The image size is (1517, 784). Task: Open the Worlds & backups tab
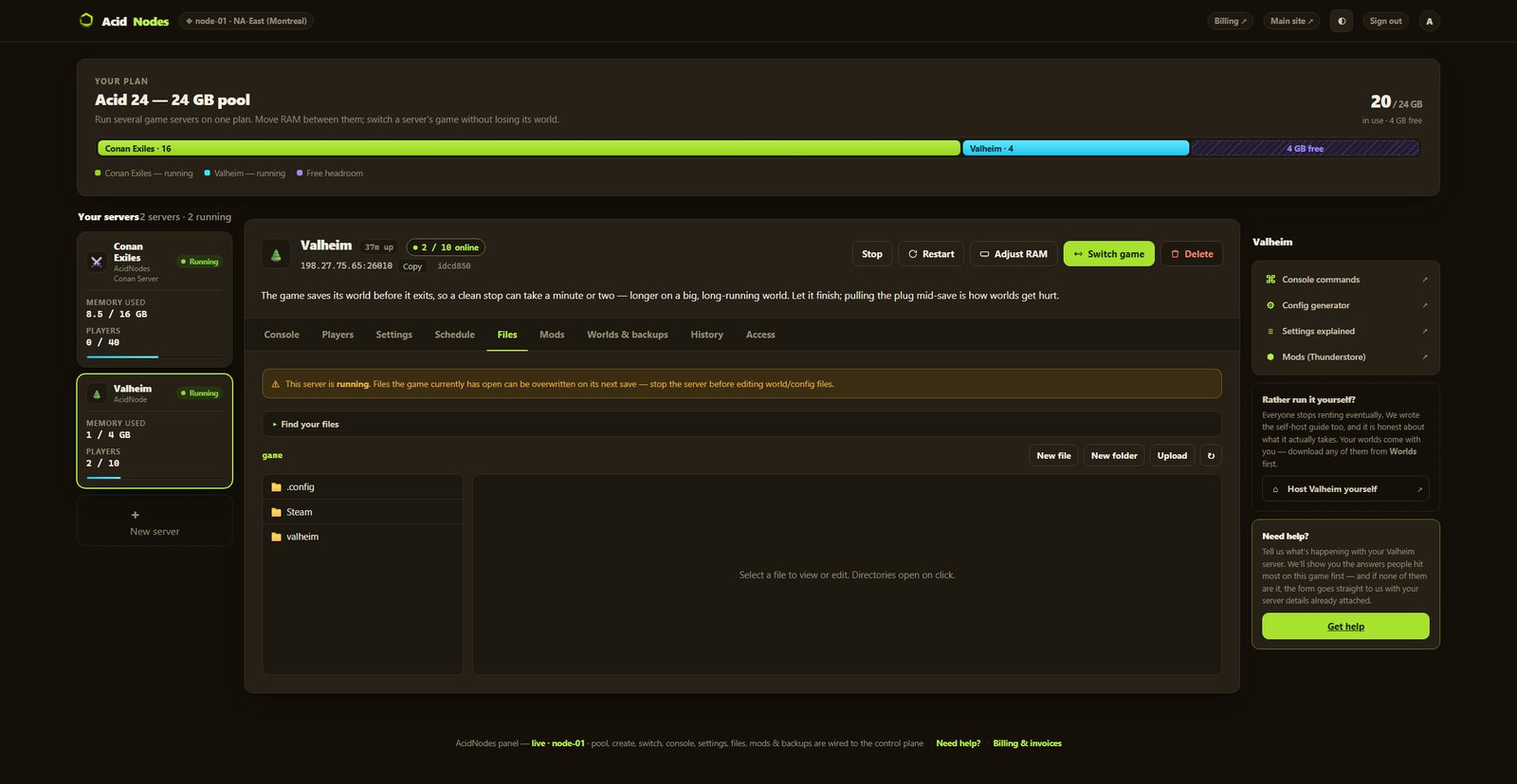(x=628, y=335)
